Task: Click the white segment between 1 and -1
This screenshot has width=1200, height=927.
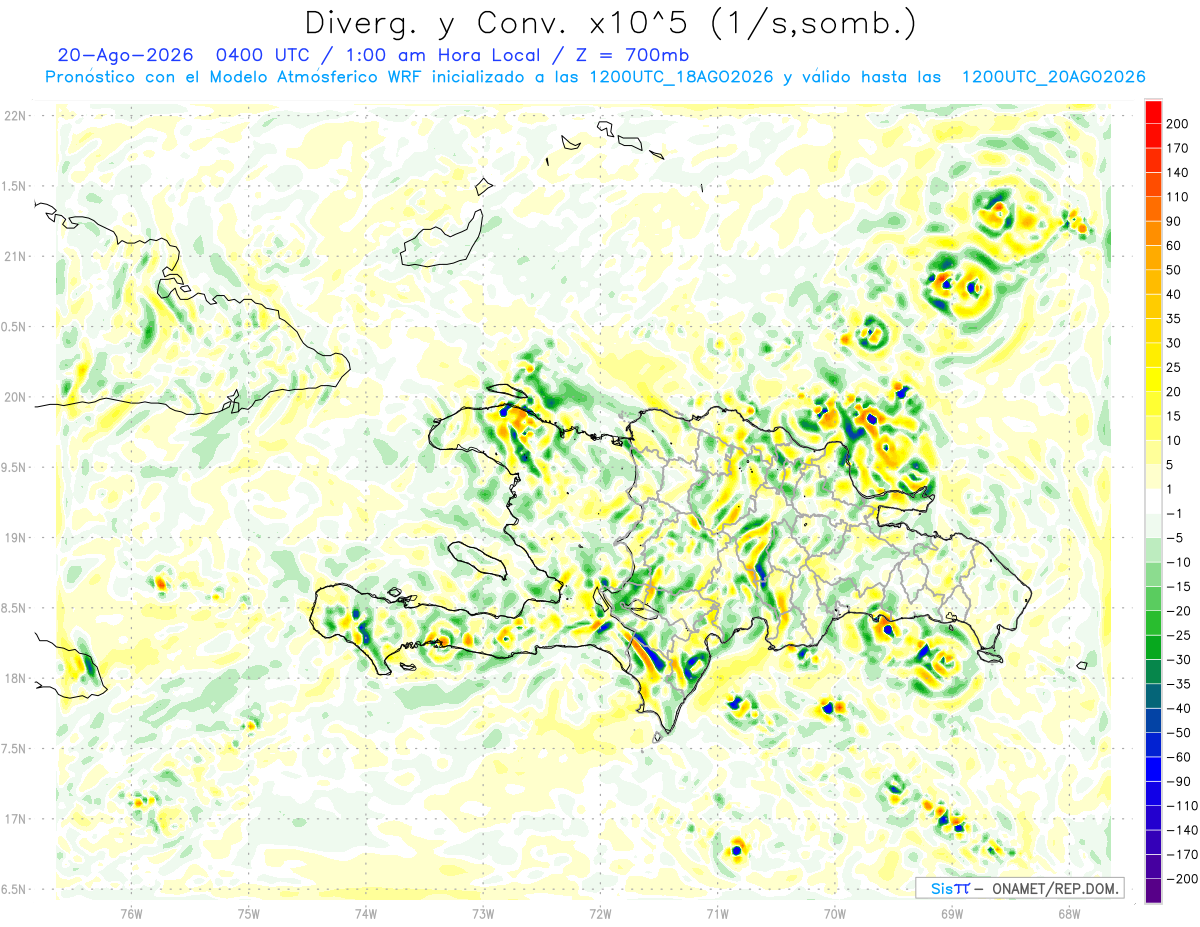Action: pyautogui.click(x=1153, y=501)
